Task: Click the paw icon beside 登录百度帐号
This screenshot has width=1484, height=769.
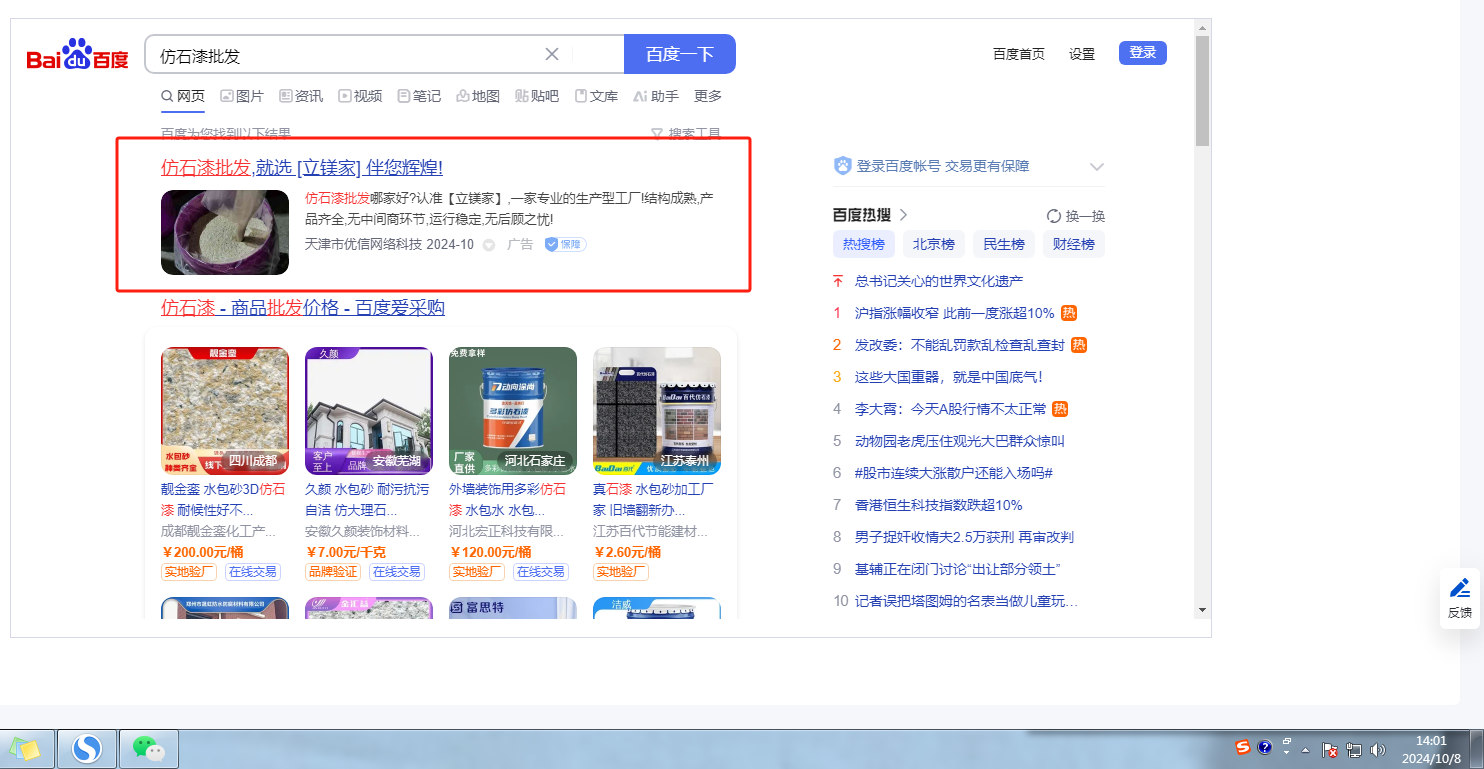Action: pos(842,166)
